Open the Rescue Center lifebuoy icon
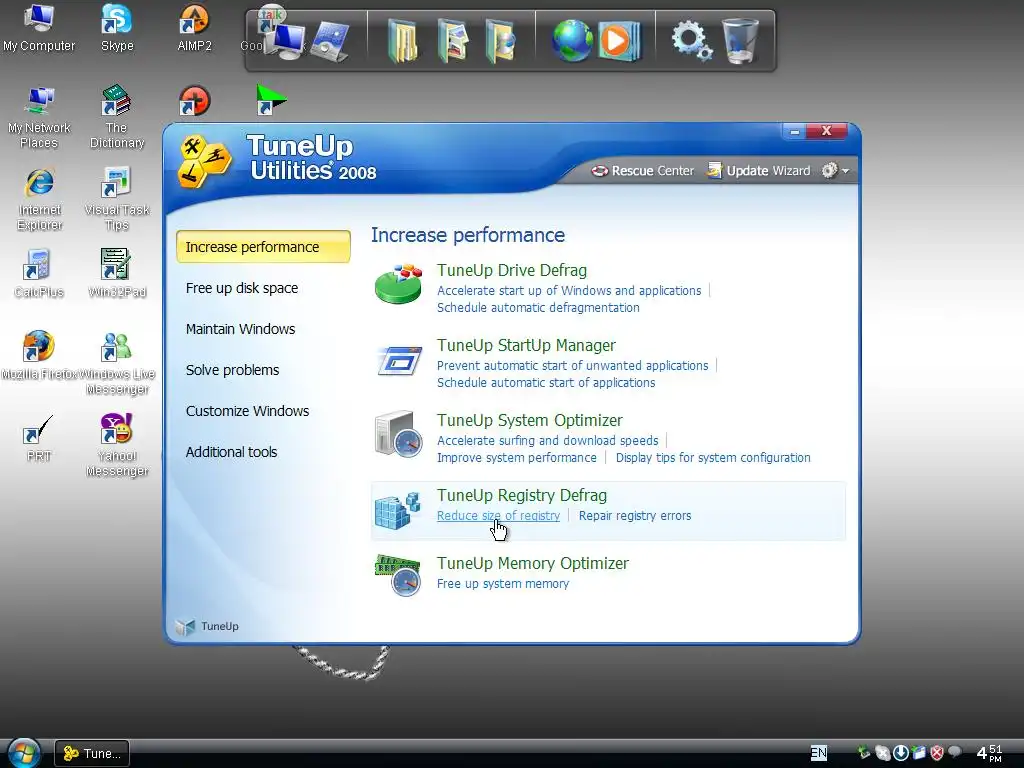The image size is (1024, 768). 599,171
